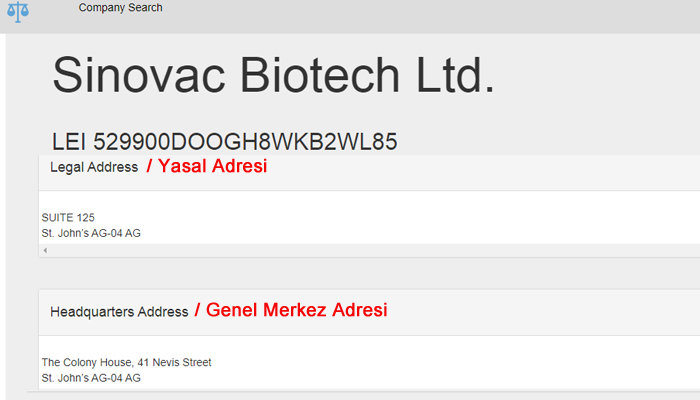Screen dimensions: 700x400
Task: Click the word Sinovac in the title
Action: pyautogui.click(x=139, y=75)
